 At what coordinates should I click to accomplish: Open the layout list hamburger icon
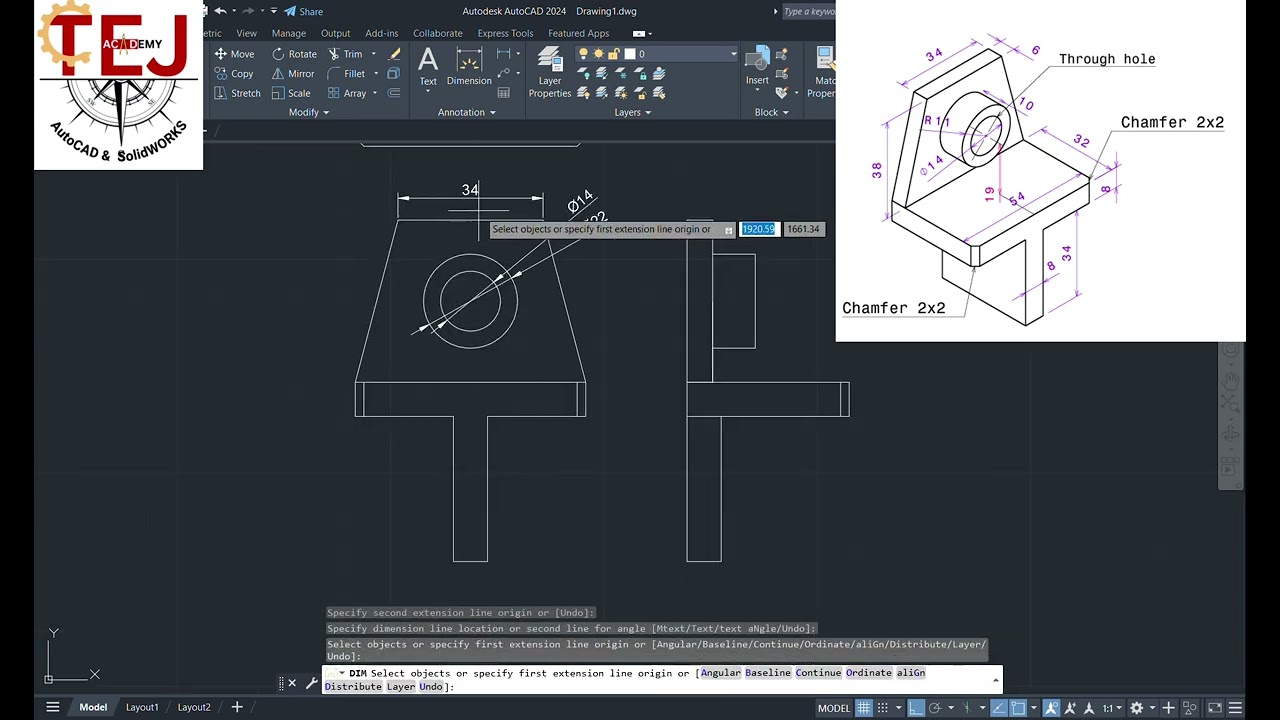[x=52, y=707]
